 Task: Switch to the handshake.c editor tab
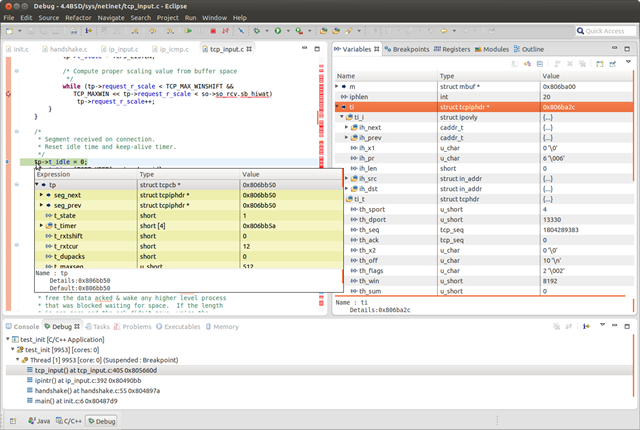(64, 49)
